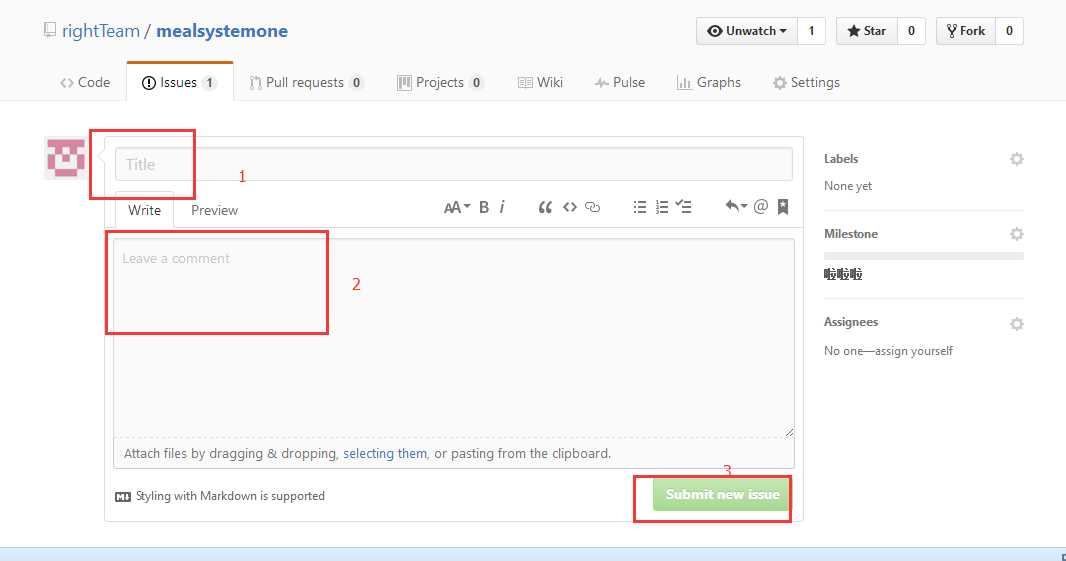Insert a quote block
Image resolution: width=1066 pixels, height=561 pixels.
[x=545, y=207]
